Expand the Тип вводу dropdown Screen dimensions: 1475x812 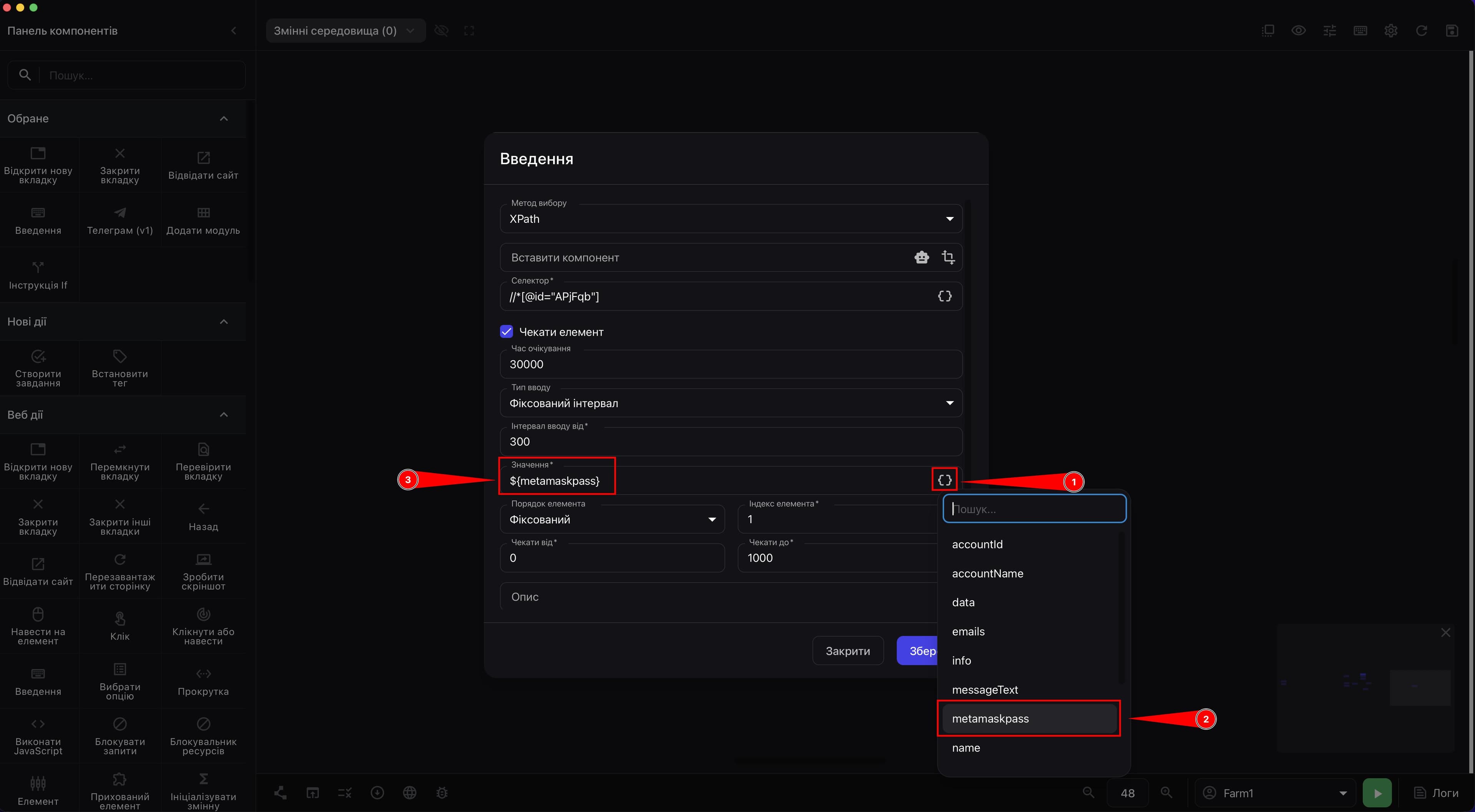(731, 403)
